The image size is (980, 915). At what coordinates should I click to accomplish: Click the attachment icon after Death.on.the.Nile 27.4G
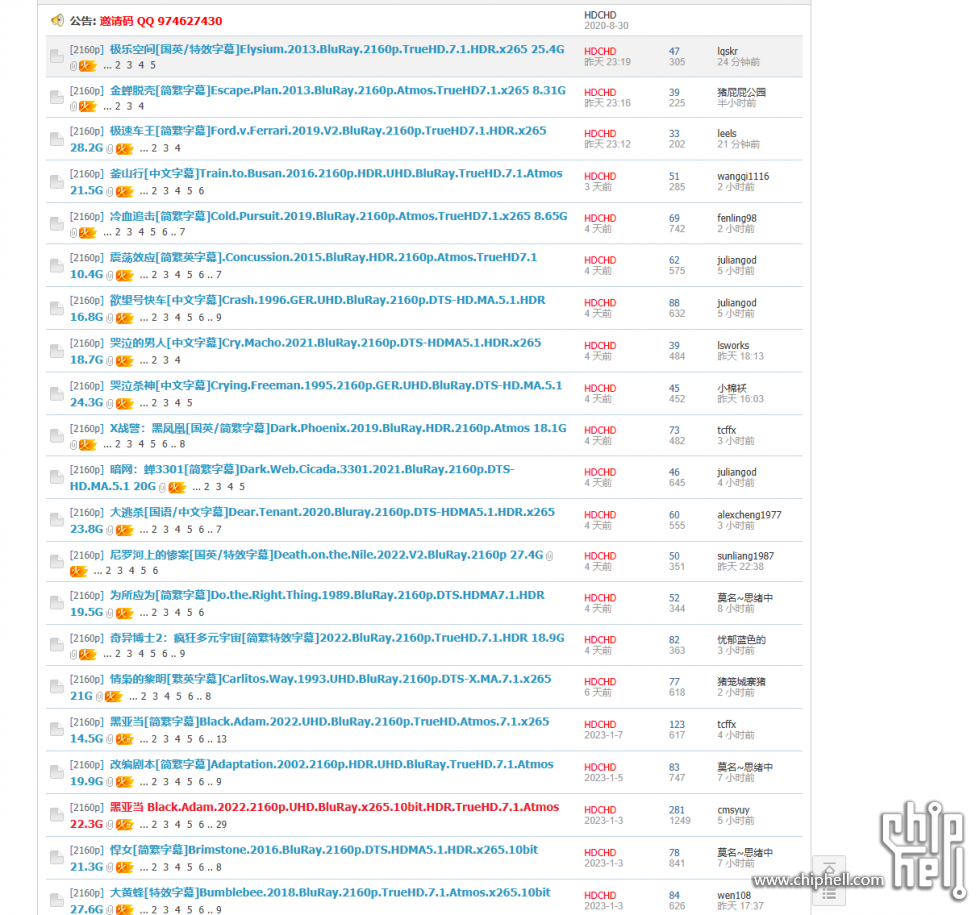click(549, 555)
